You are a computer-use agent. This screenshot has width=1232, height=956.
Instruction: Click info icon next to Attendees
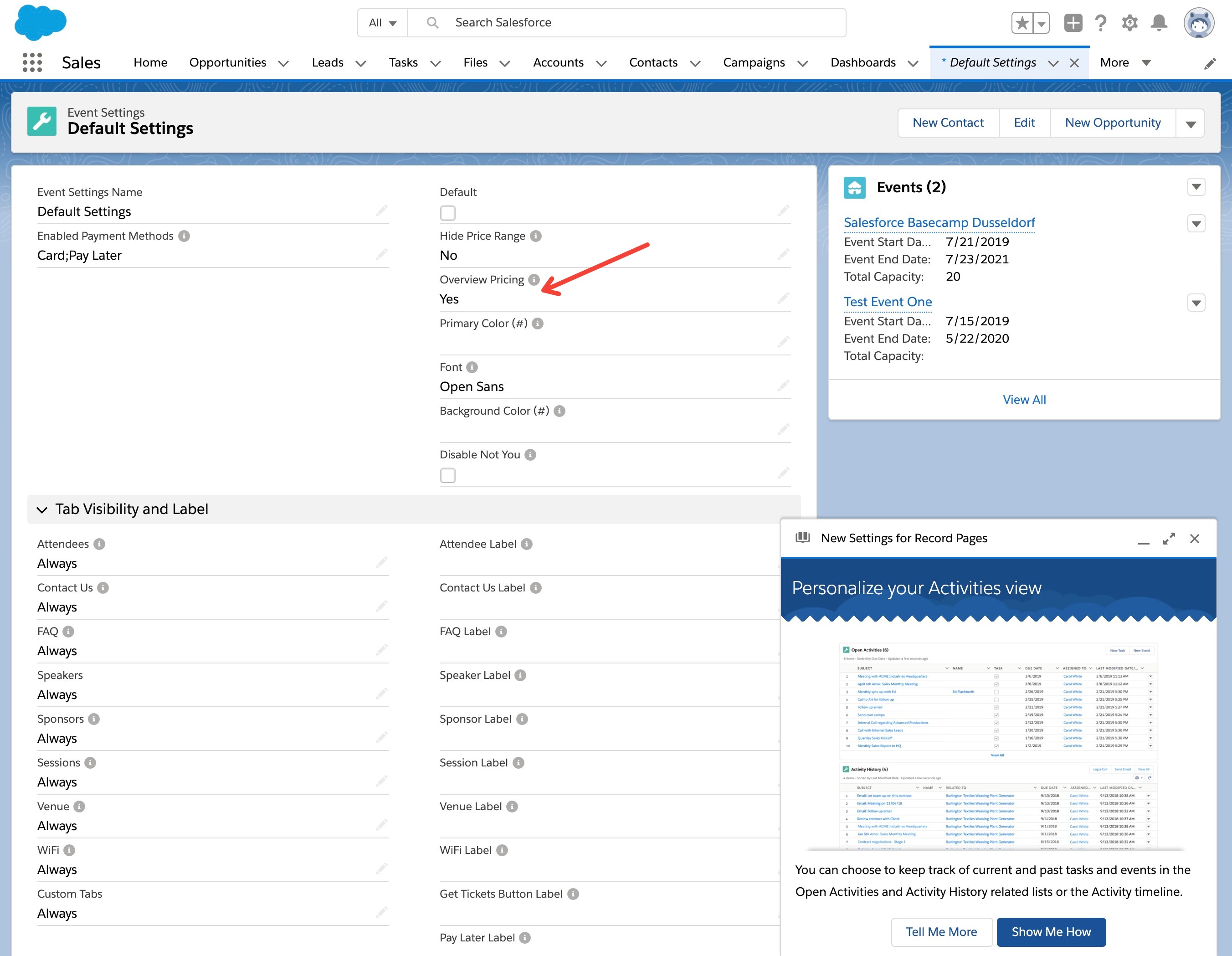[99, 544]
